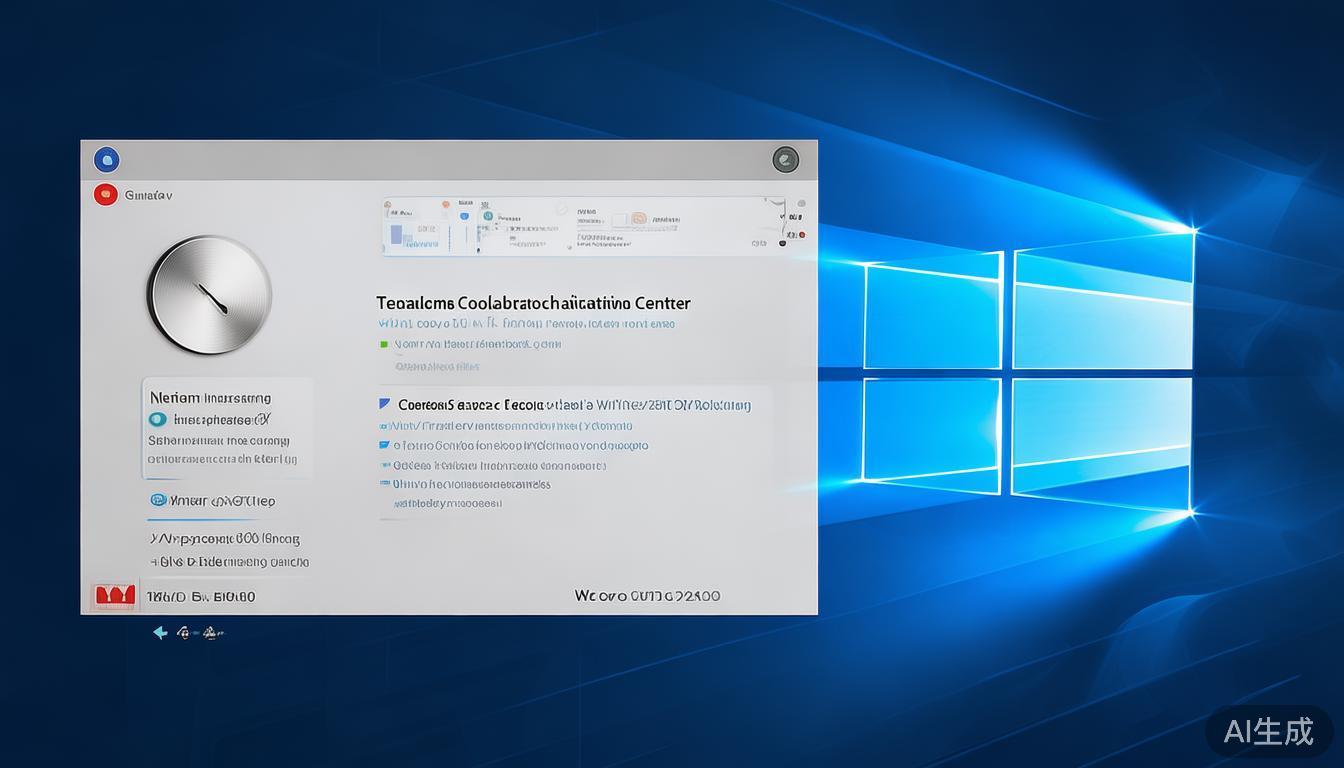Viewport: 1344px width, 768px height.
Task: Click the blue back arrow below the window
Action: [x=160, y=632]
